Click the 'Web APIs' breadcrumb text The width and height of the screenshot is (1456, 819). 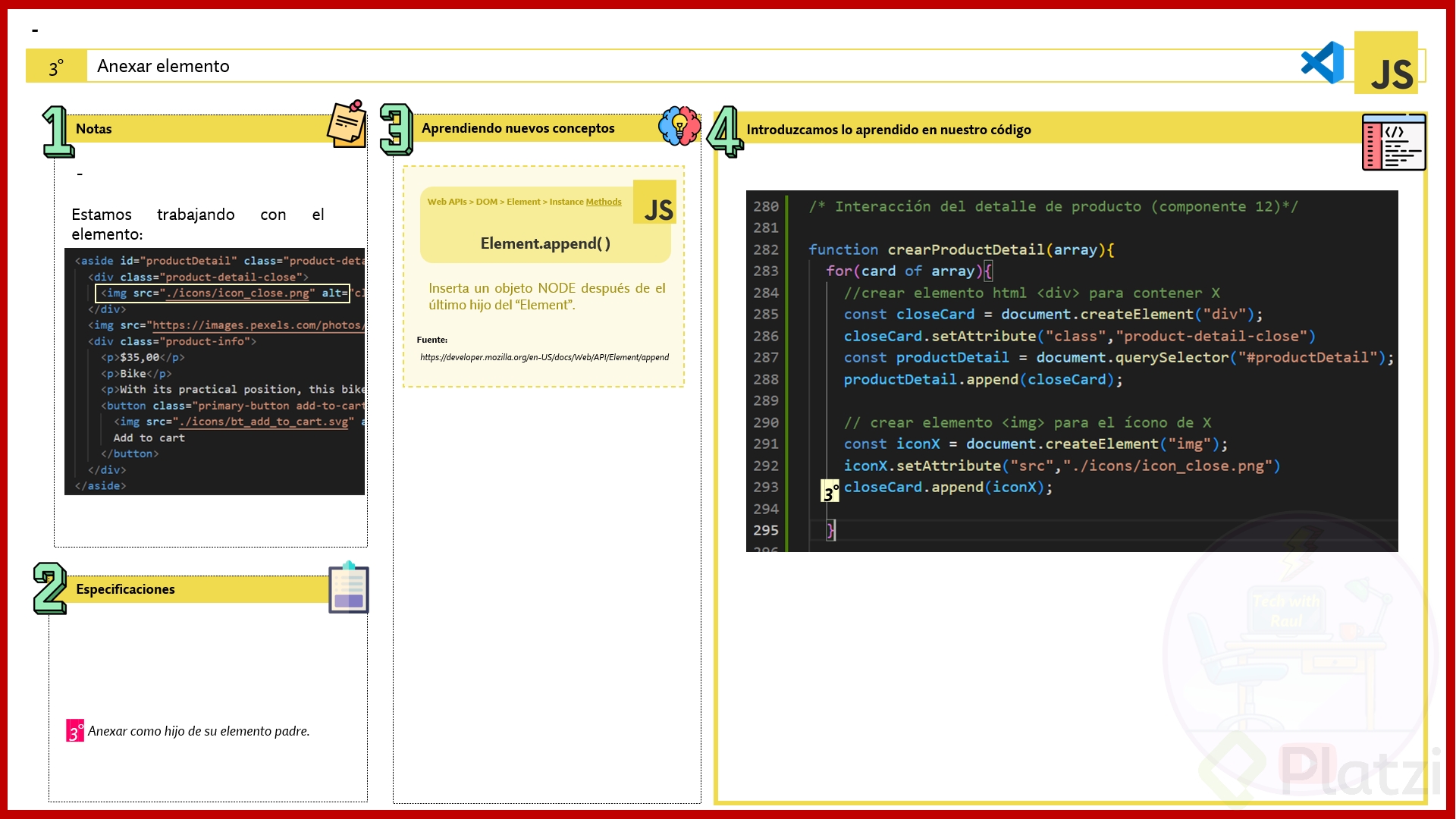(x=447, y=202)
